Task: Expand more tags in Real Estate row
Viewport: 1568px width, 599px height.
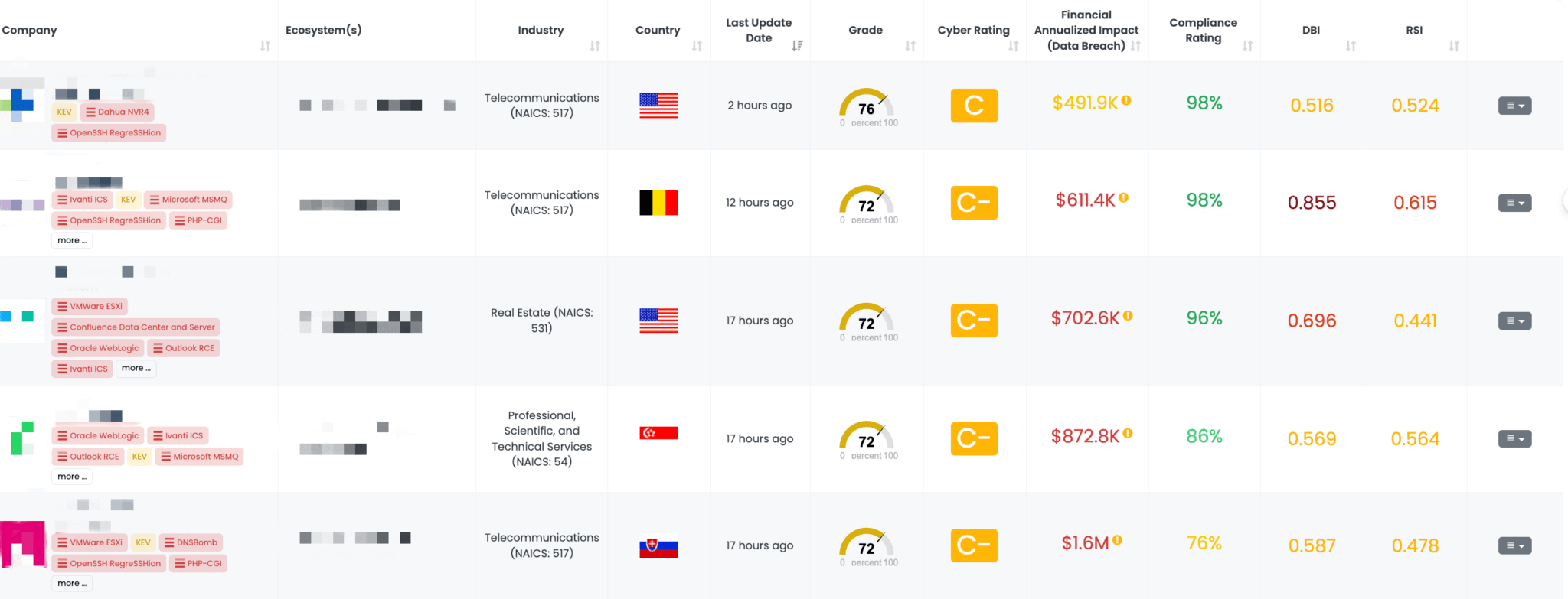Action: click(136, 368)
